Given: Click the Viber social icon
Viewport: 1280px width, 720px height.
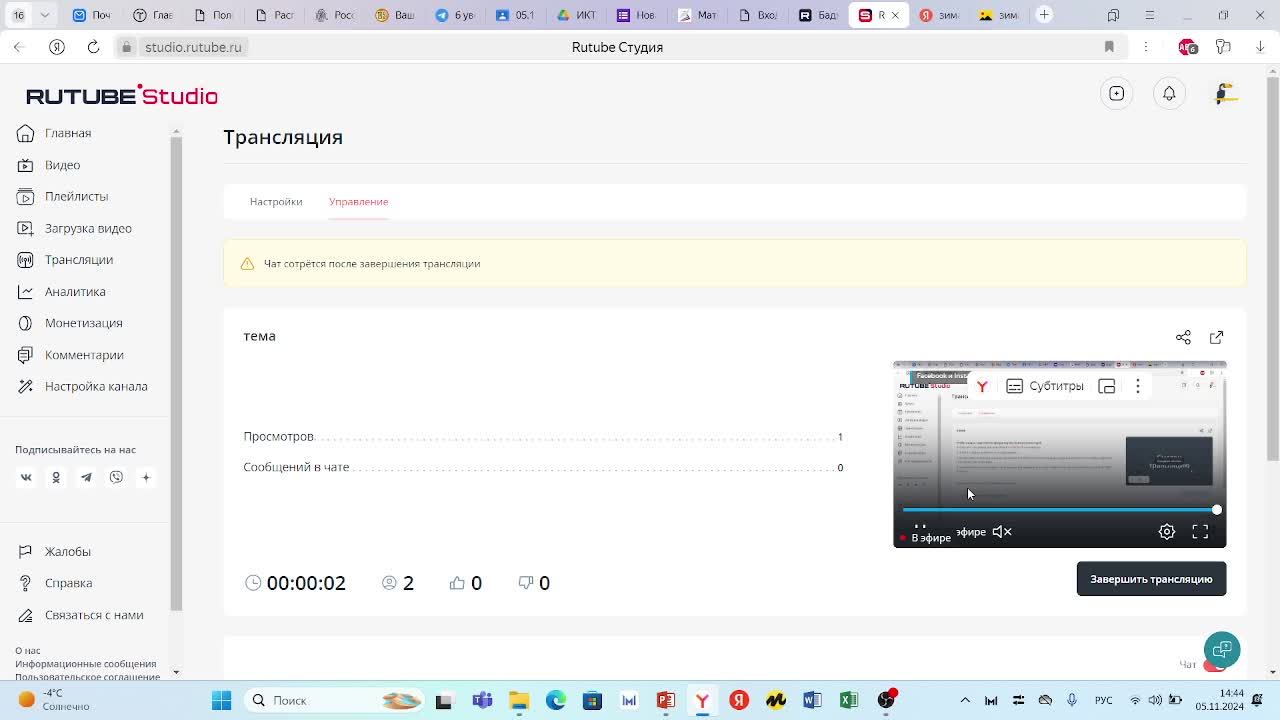Looking at the screenshot, I should pos(116,478).
